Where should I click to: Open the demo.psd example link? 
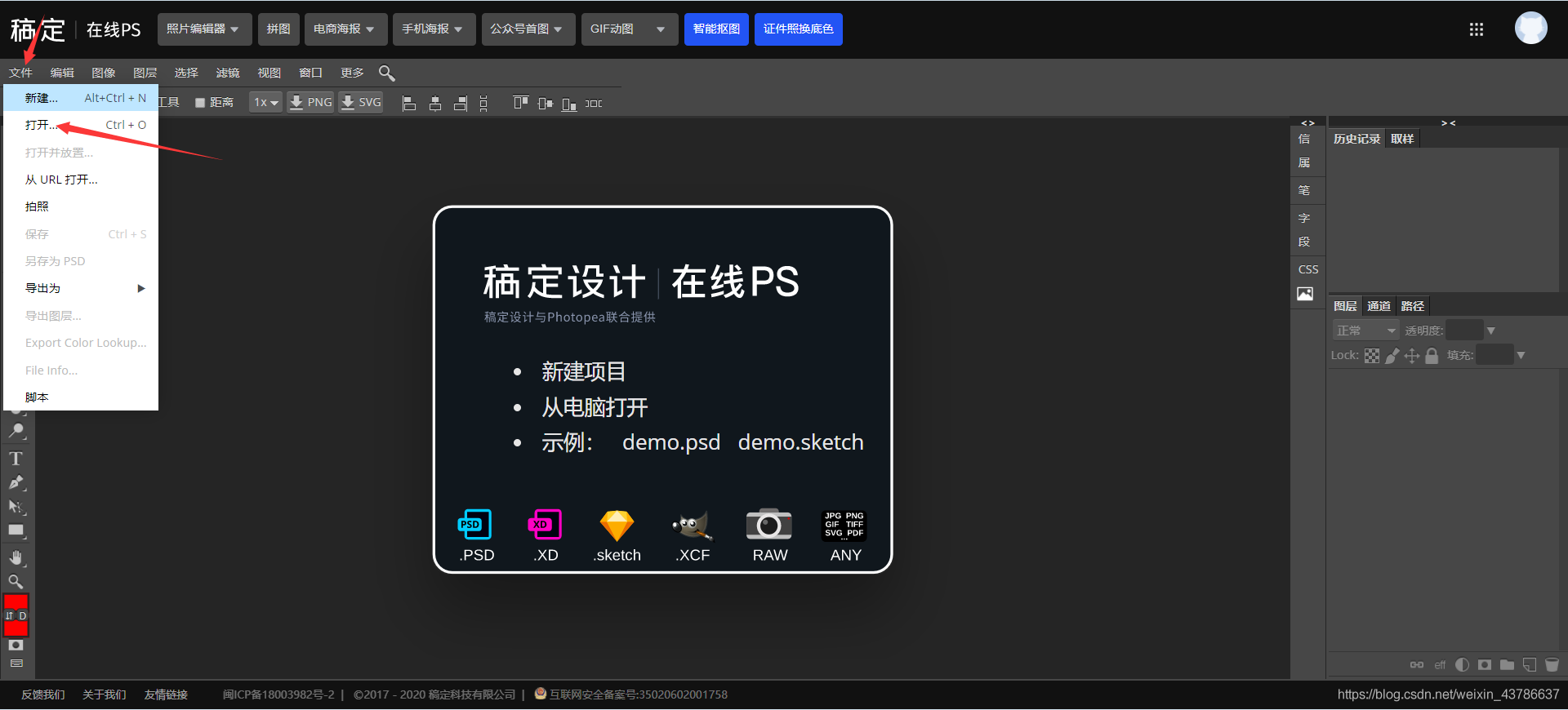671,442
